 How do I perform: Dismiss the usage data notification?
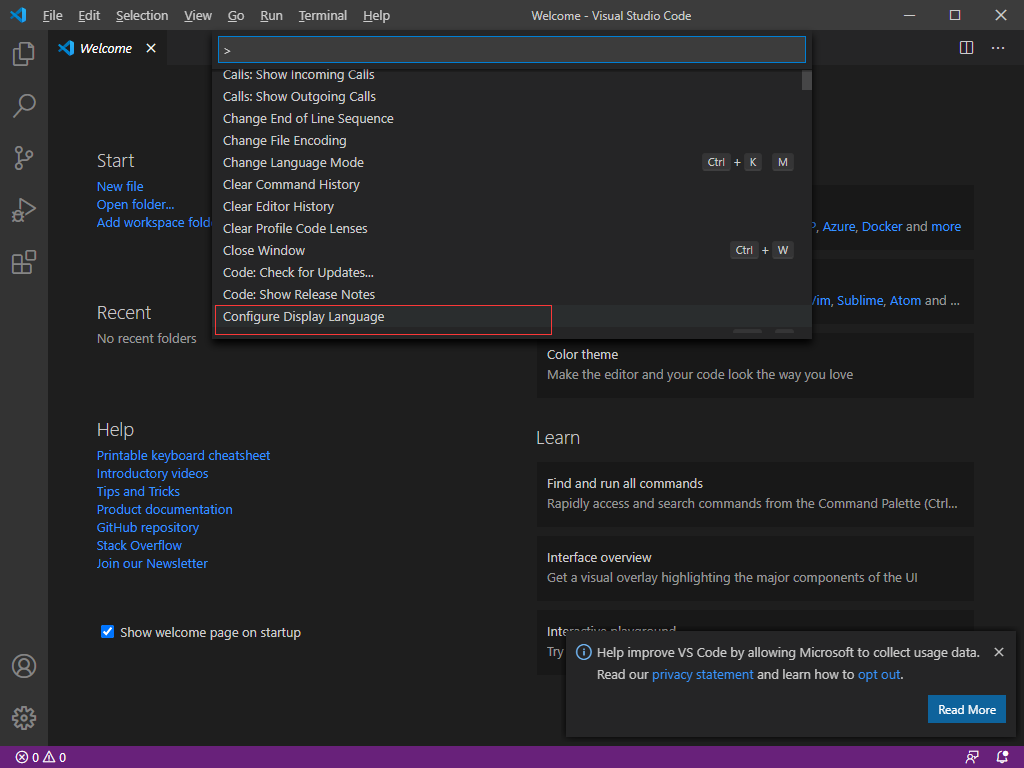[999, 652]
